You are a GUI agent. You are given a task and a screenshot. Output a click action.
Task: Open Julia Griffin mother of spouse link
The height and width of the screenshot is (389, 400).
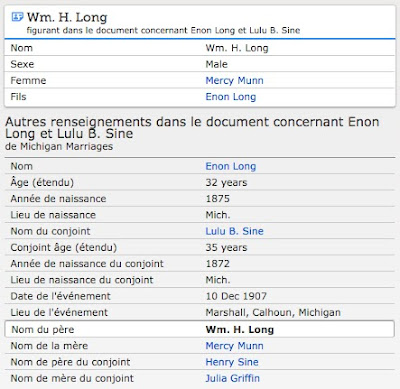(x=232, y=379)
